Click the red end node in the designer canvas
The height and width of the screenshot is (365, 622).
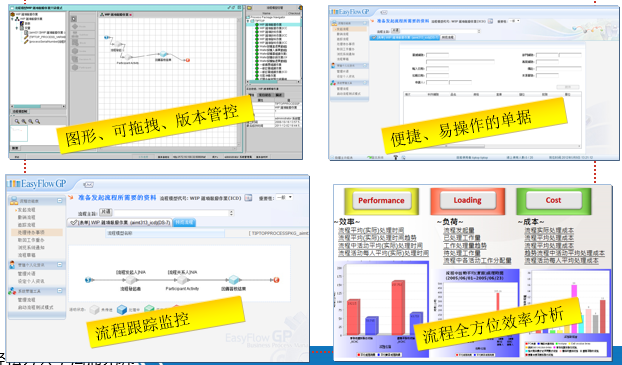[x=188, y=60]
